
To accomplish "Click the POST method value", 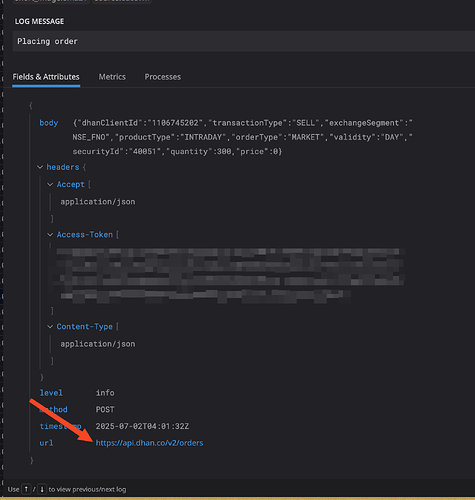I will click(105, 409).
